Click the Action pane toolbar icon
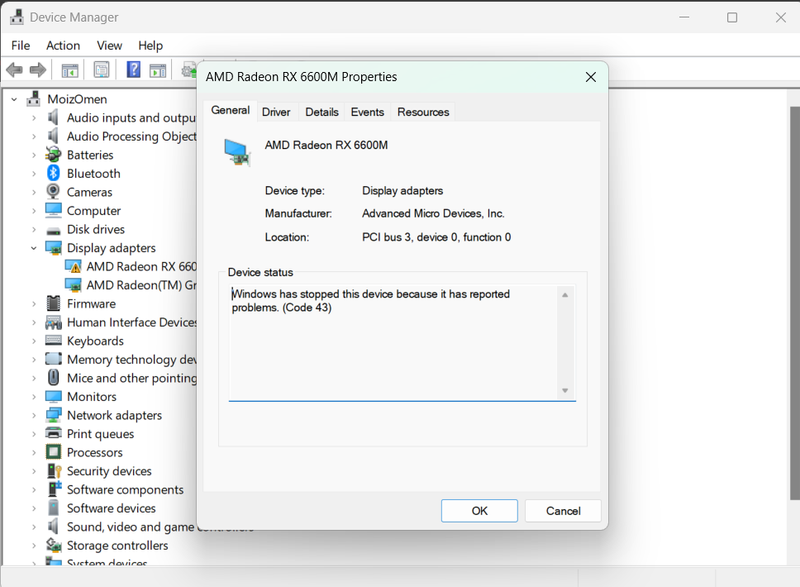This screenshot has width=800, height=587. click(158, 70)
